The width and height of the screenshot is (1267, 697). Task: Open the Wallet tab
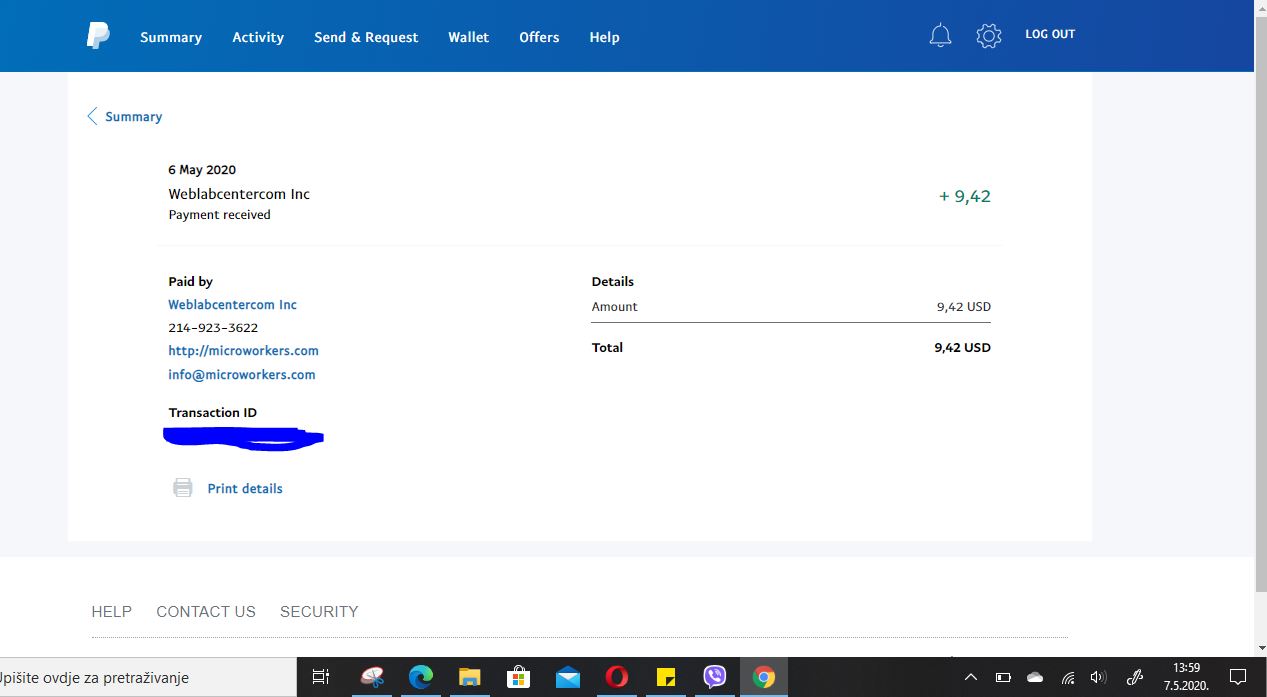pos(469,37)
